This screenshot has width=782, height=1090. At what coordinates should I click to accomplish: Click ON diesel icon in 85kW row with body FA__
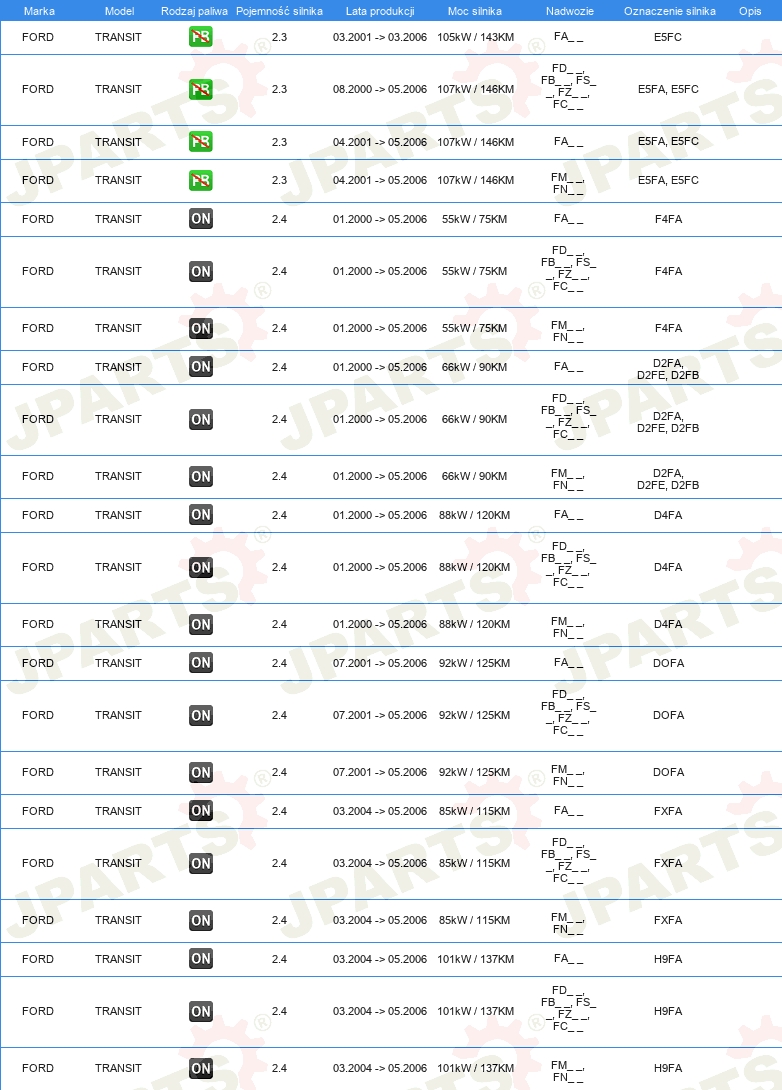pos(201,811)
